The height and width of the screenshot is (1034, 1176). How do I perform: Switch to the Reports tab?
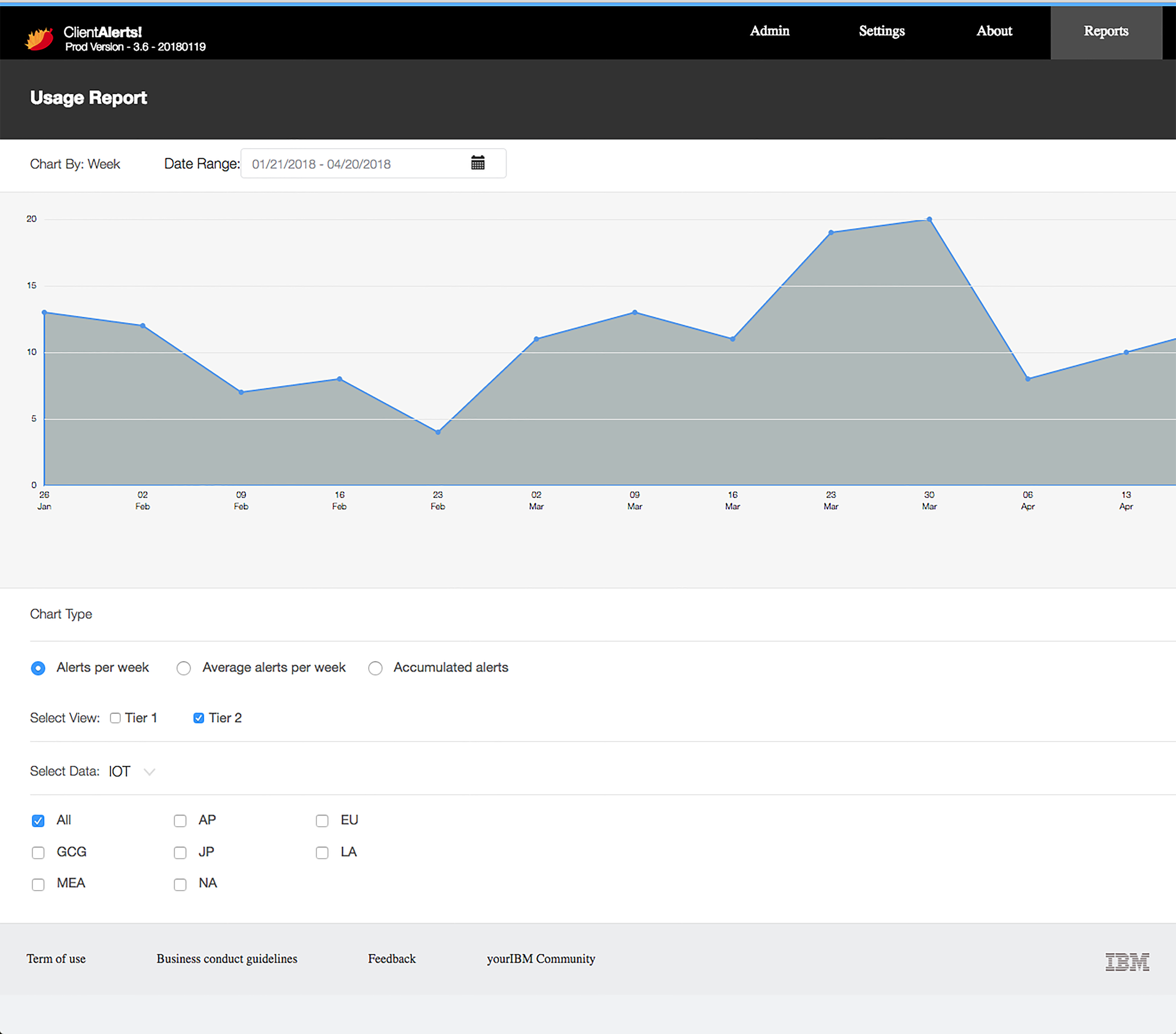click(x=1105, y=31)
